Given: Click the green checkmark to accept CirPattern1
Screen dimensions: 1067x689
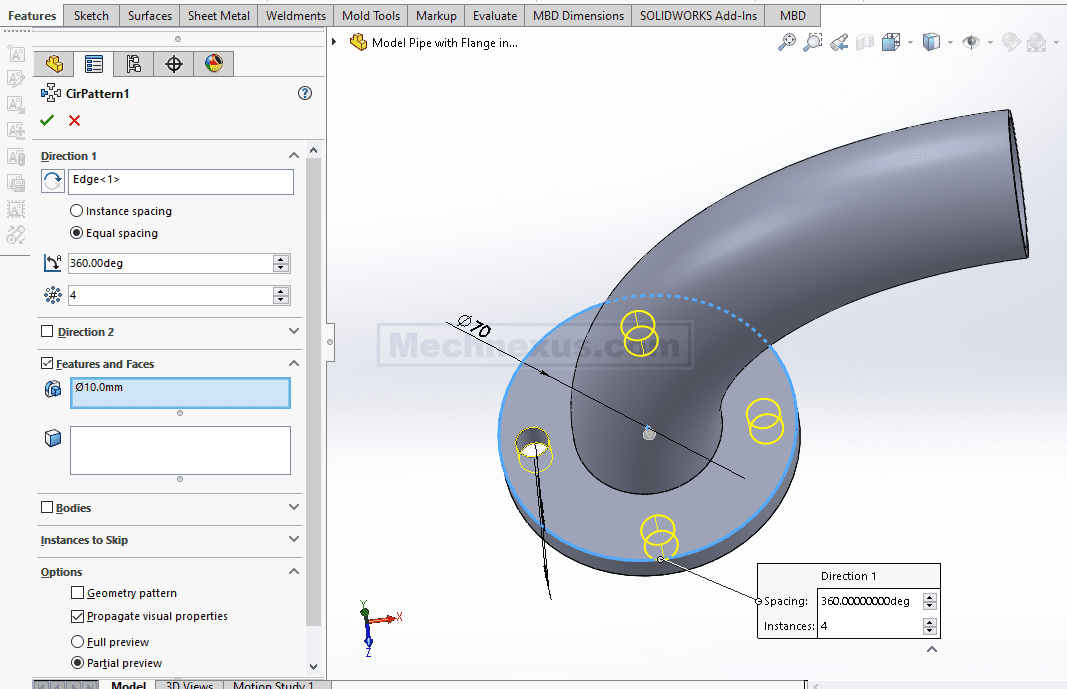Looking at the screenshot, I should tap(46, 121).
